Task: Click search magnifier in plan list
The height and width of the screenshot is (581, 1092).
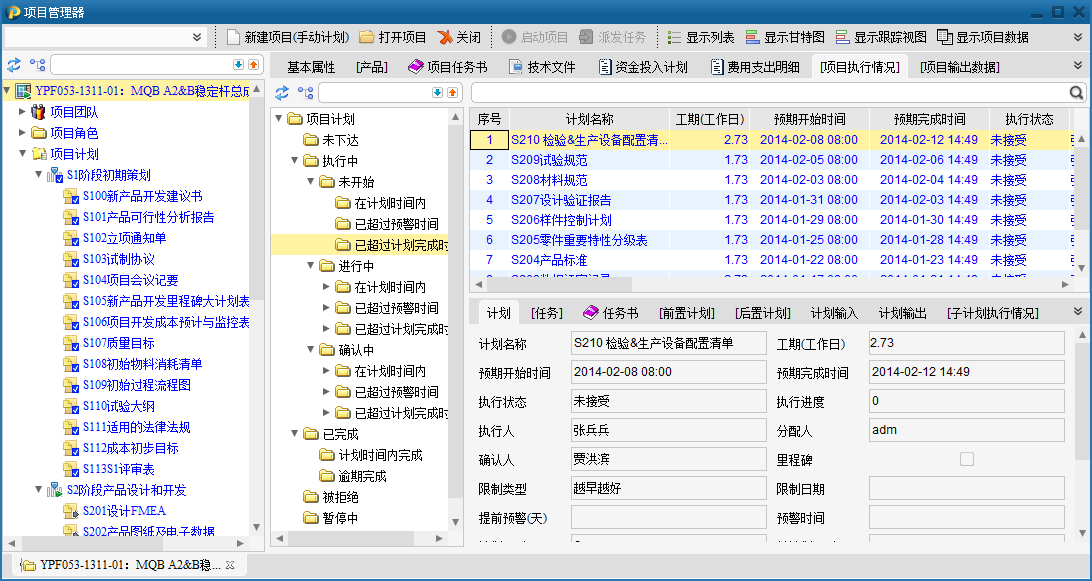Action: pos(1077,92)
